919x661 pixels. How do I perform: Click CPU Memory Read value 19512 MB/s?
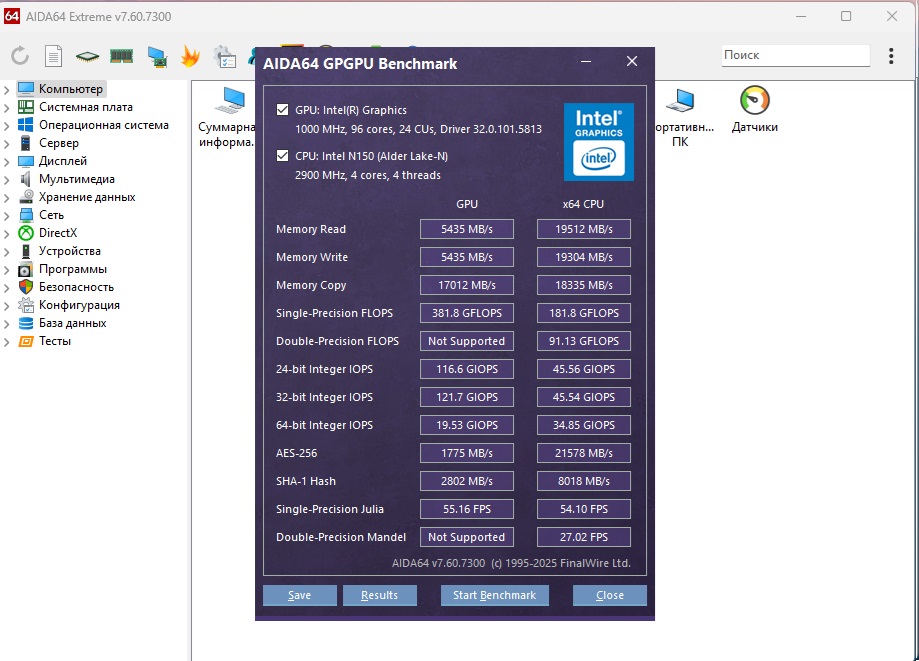pyautogui.click(x=584, y=229)
